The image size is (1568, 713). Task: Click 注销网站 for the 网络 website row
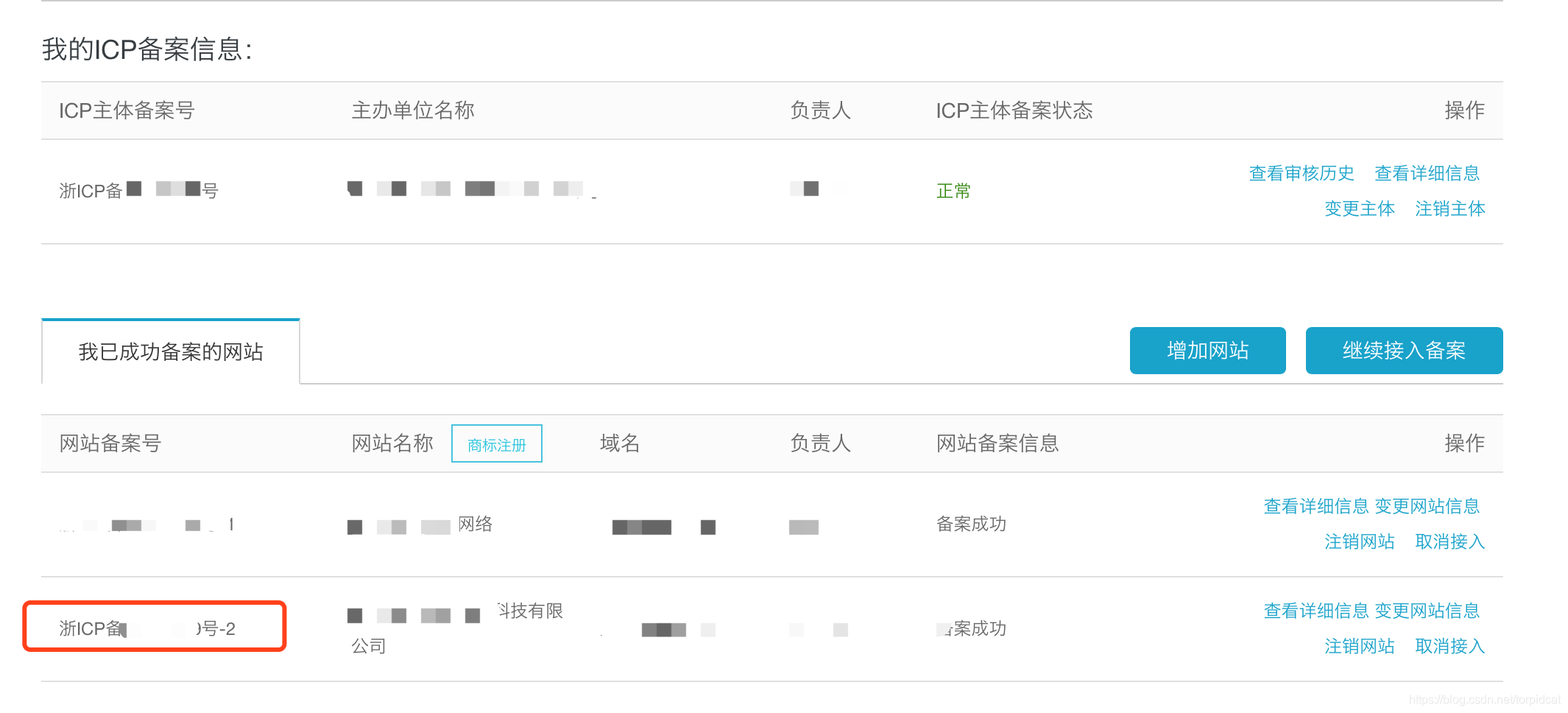(1359, 541)
